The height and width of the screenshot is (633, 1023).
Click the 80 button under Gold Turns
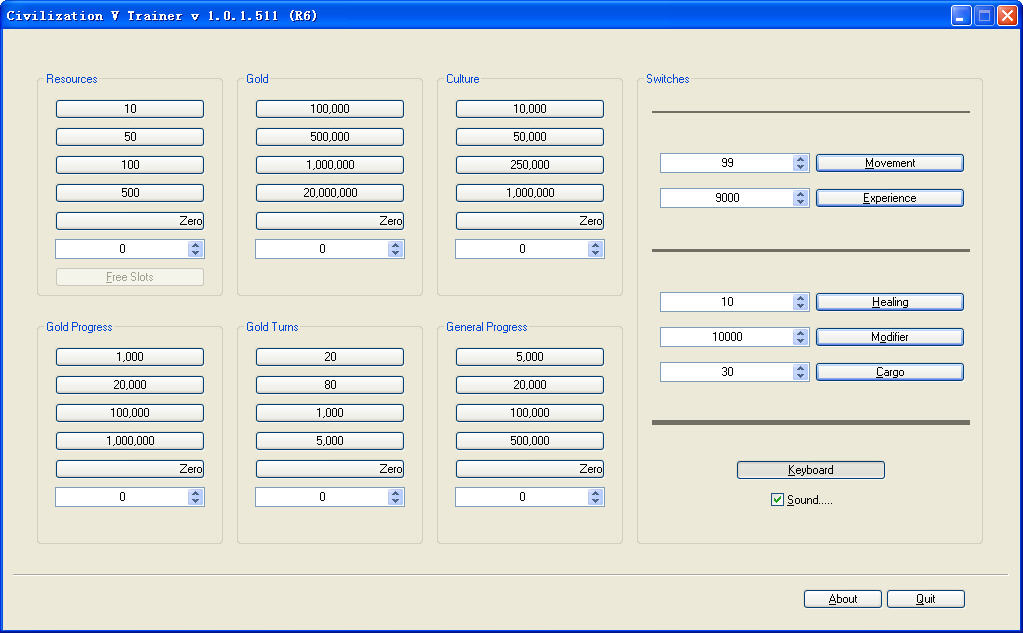[x=330, y=385]
